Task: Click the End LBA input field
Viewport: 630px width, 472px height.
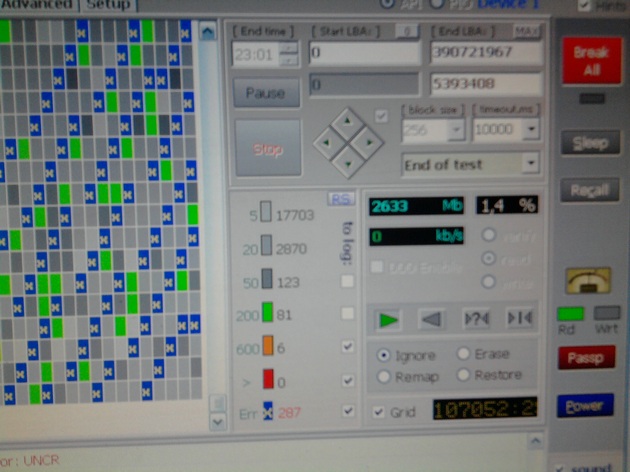Action: point(486,52)
